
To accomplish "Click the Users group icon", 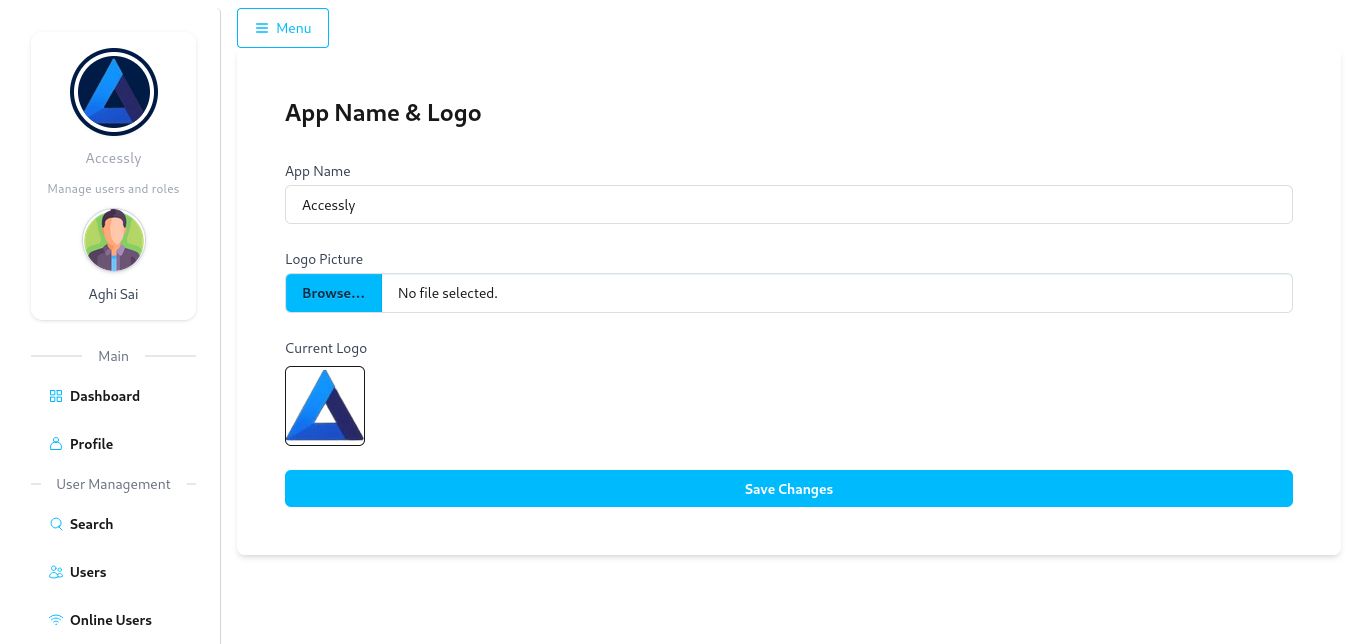I will click(x=56, y=572).
